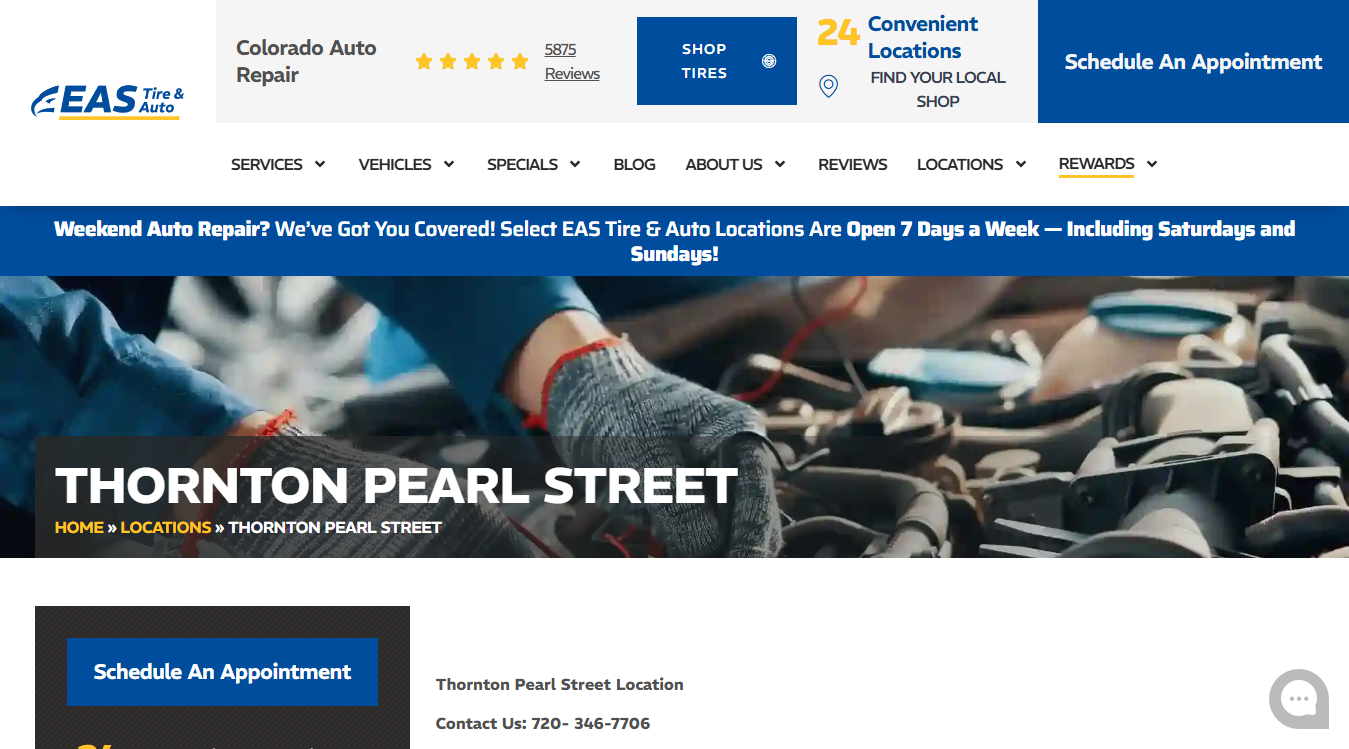Open the Specials menu
Screen dimensions: 1349x749
[x=522, y=164]
